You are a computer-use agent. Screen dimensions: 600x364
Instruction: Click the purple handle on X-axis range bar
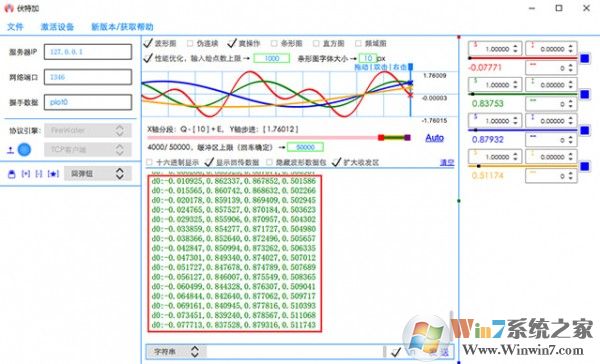point(408,137)
